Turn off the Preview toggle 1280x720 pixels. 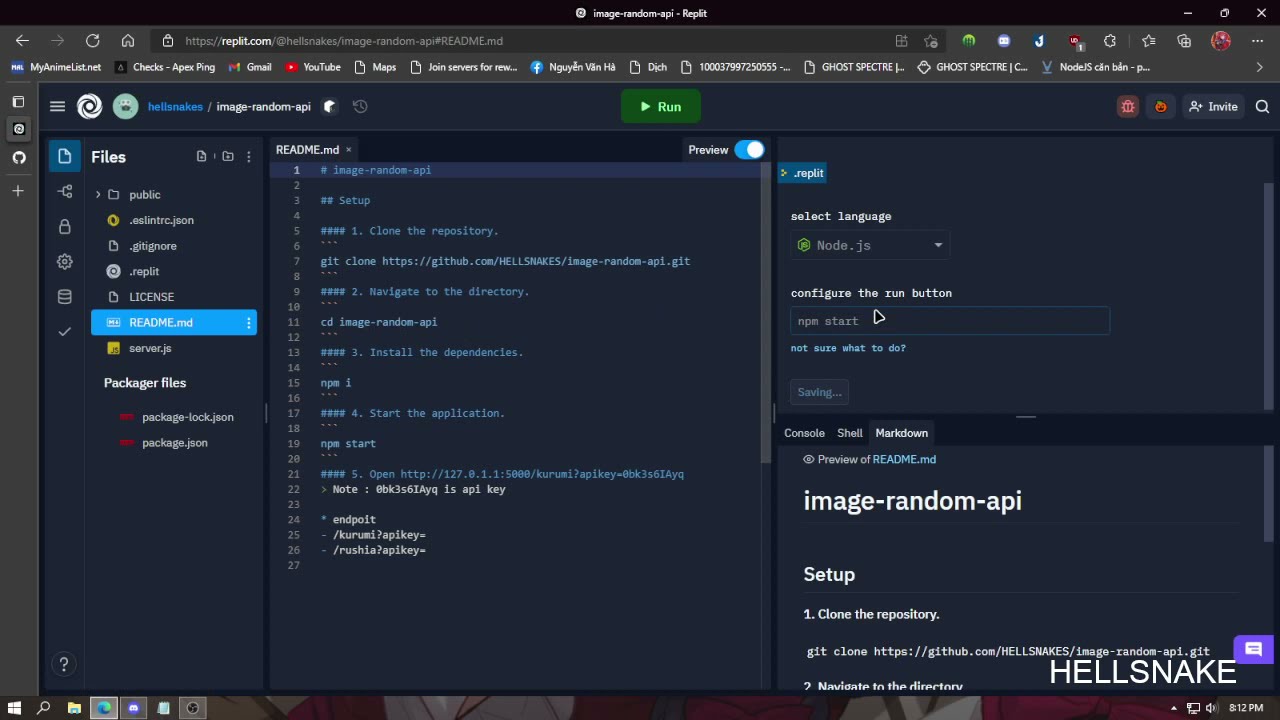pos(751,149)
